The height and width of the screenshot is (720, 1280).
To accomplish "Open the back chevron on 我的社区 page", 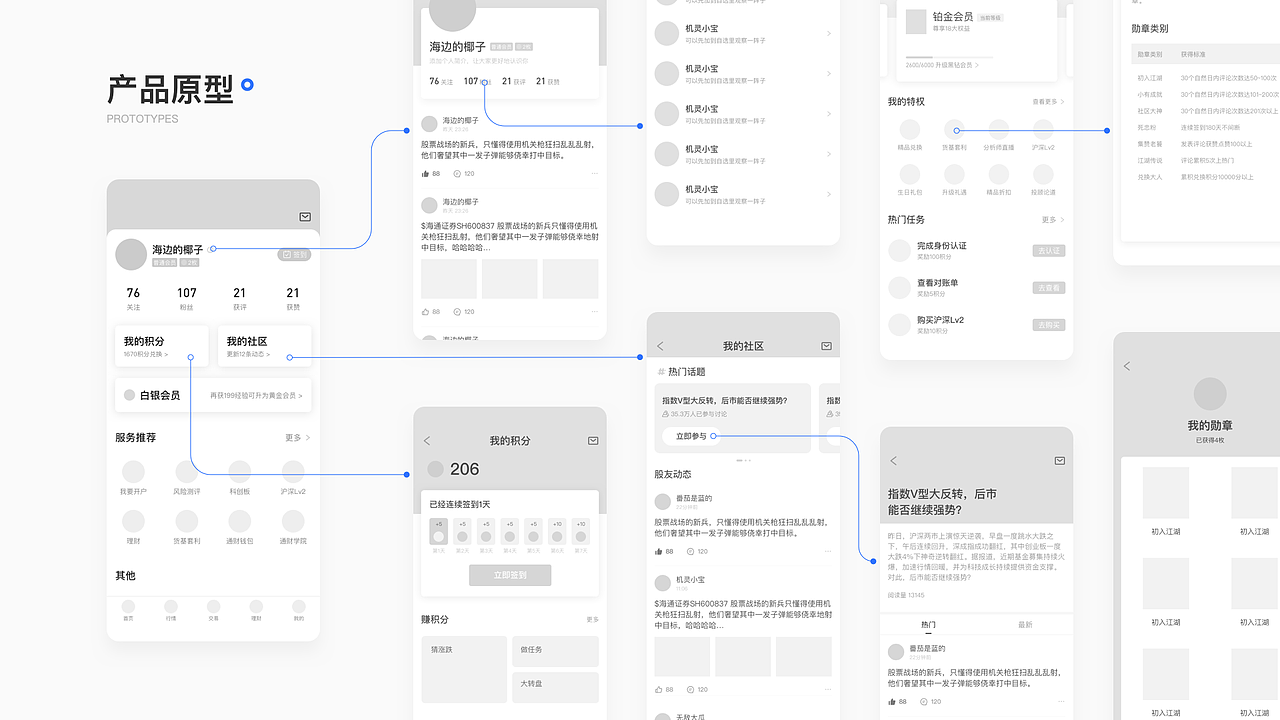I will (660, 345).
